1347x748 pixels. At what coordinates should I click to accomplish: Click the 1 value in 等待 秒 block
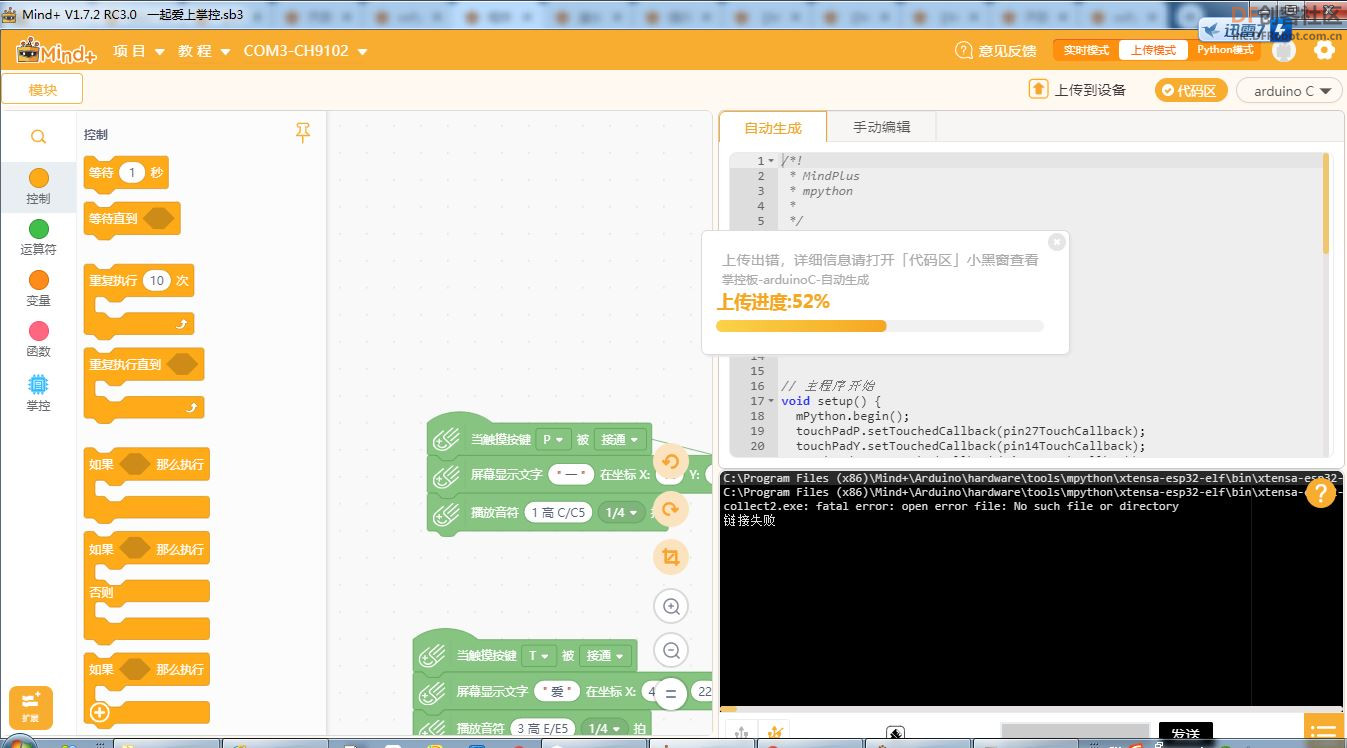pyautogui.click(x=132, y=172)
